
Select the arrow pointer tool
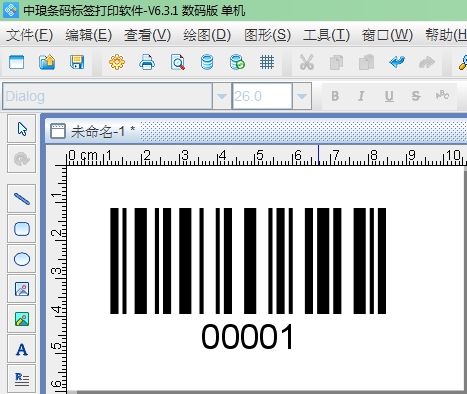tap(22, 129)
